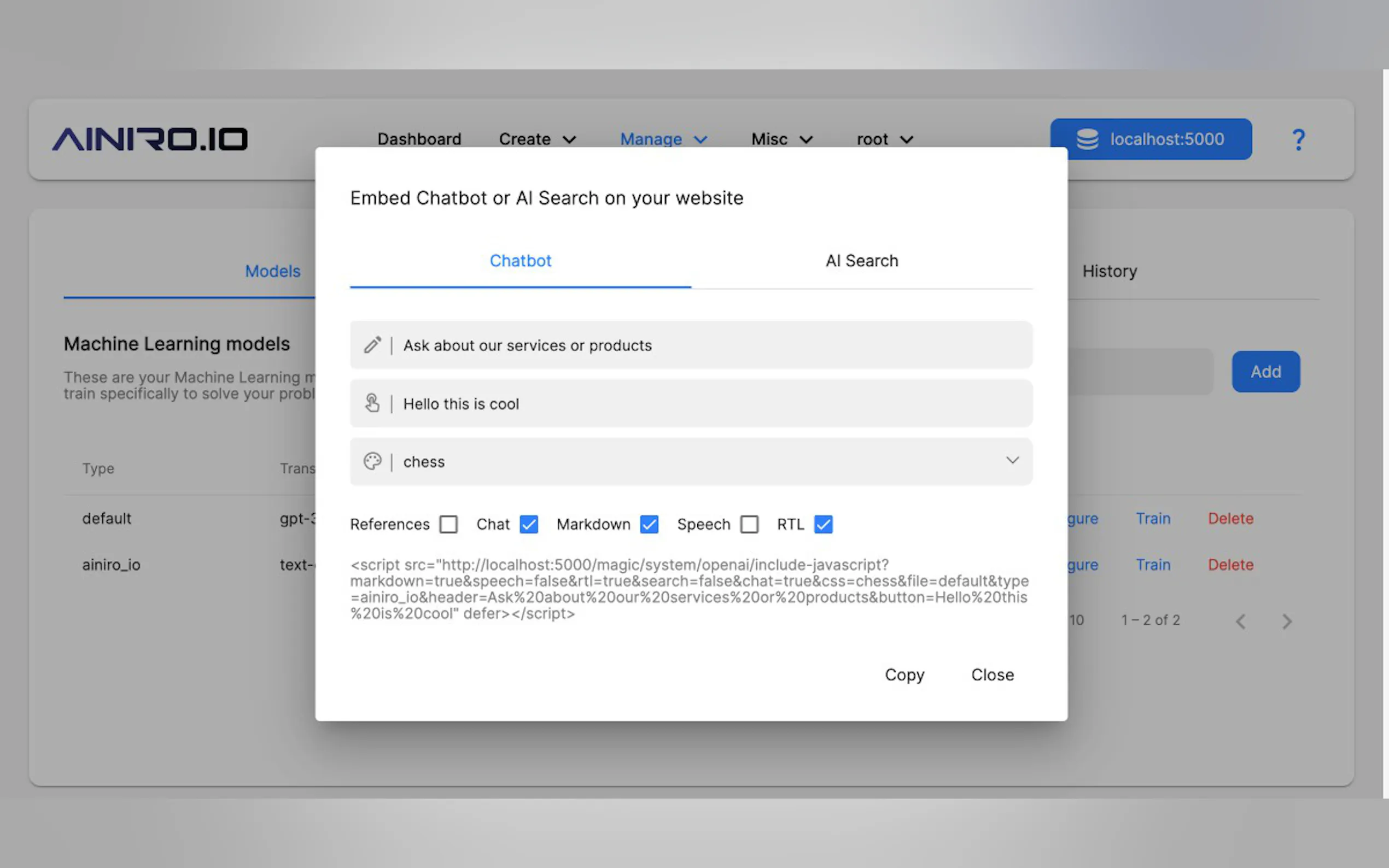The height and width of the screenshot is (868, 1389).
Task: Click the hand pointer icon in the button text field
Action: coord(372,403)
